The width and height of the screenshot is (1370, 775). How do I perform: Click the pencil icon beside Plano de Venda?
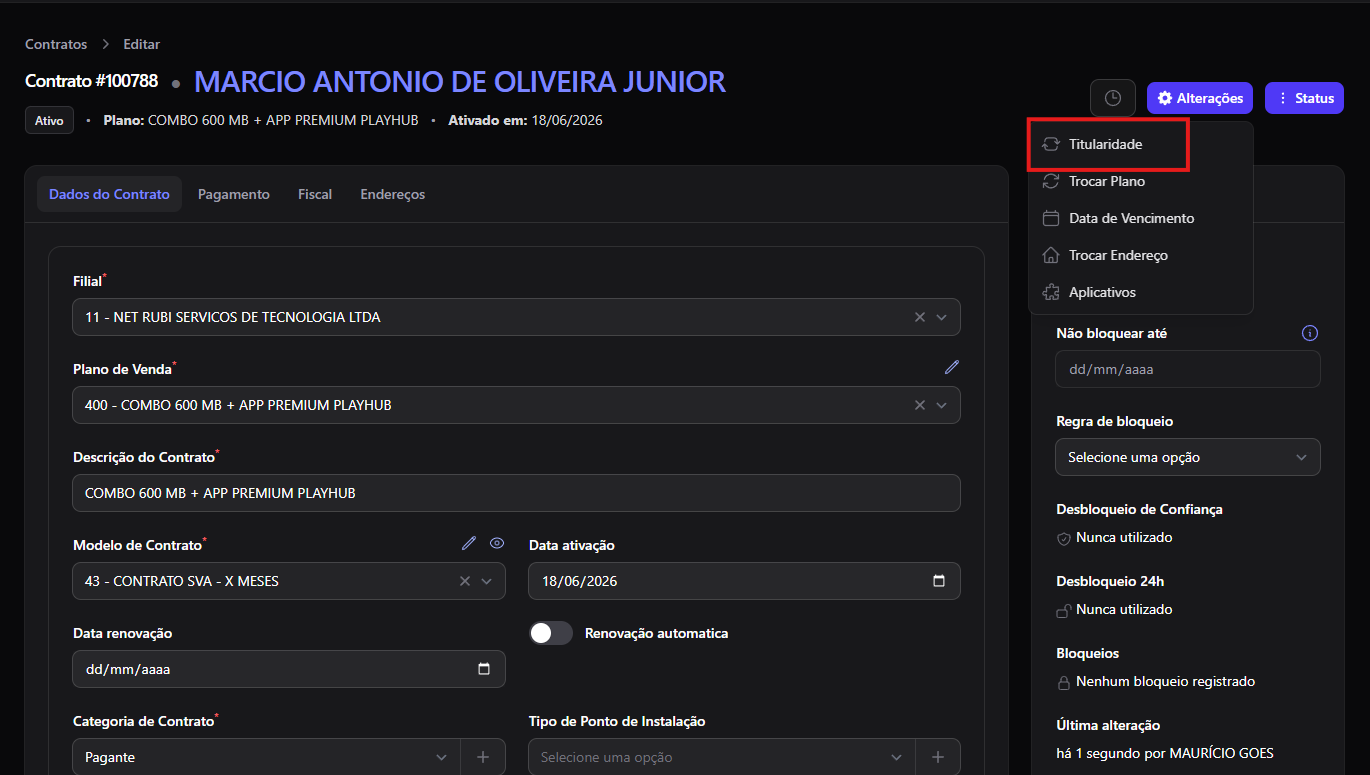point(952,367)
